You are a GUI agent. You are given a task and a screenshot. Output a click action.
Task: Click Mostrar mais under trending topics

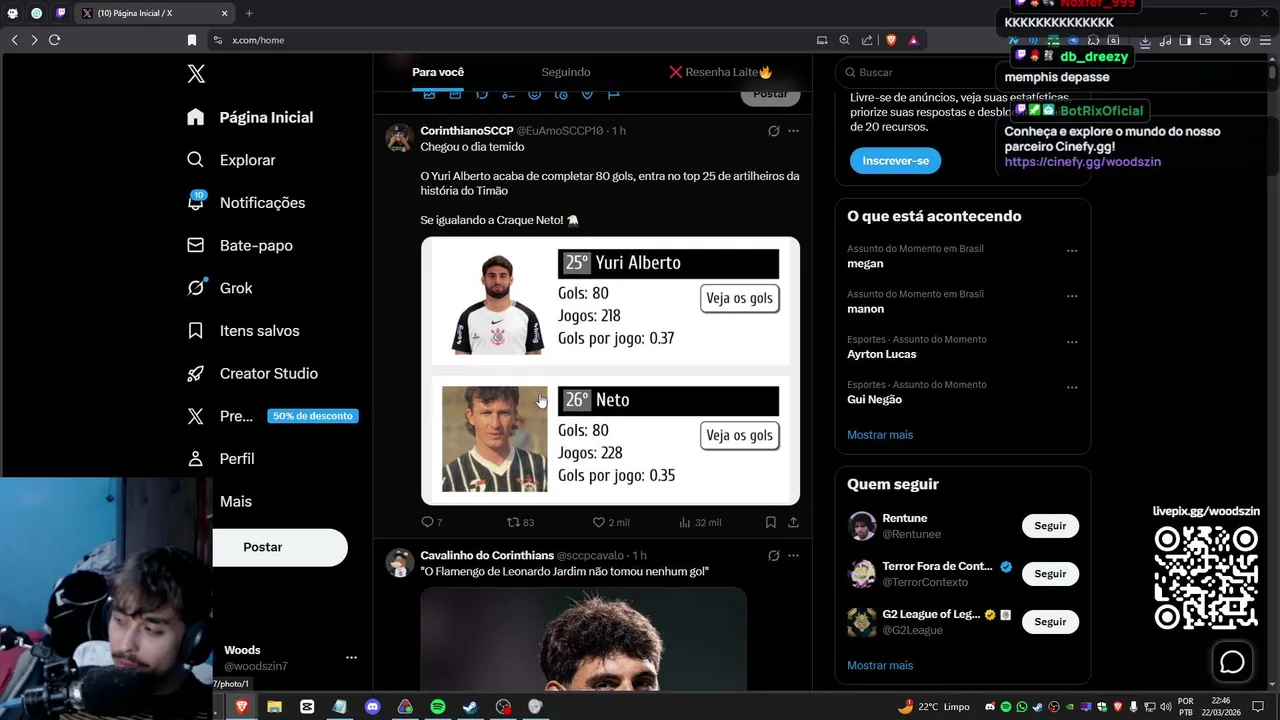click(x=880, y=435)
